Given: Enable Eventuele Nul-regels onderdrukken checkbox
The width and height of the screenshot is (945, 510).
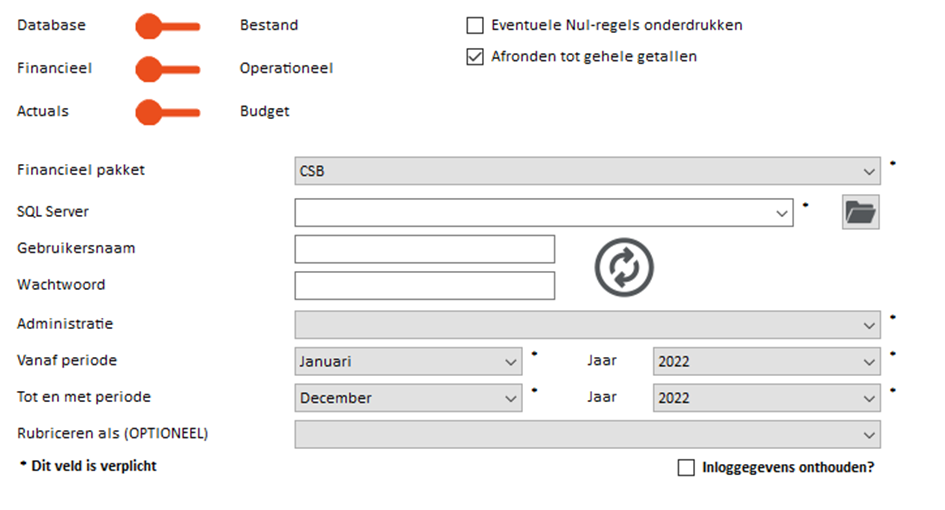Looking at the screenshot, I should pos(475,25).
